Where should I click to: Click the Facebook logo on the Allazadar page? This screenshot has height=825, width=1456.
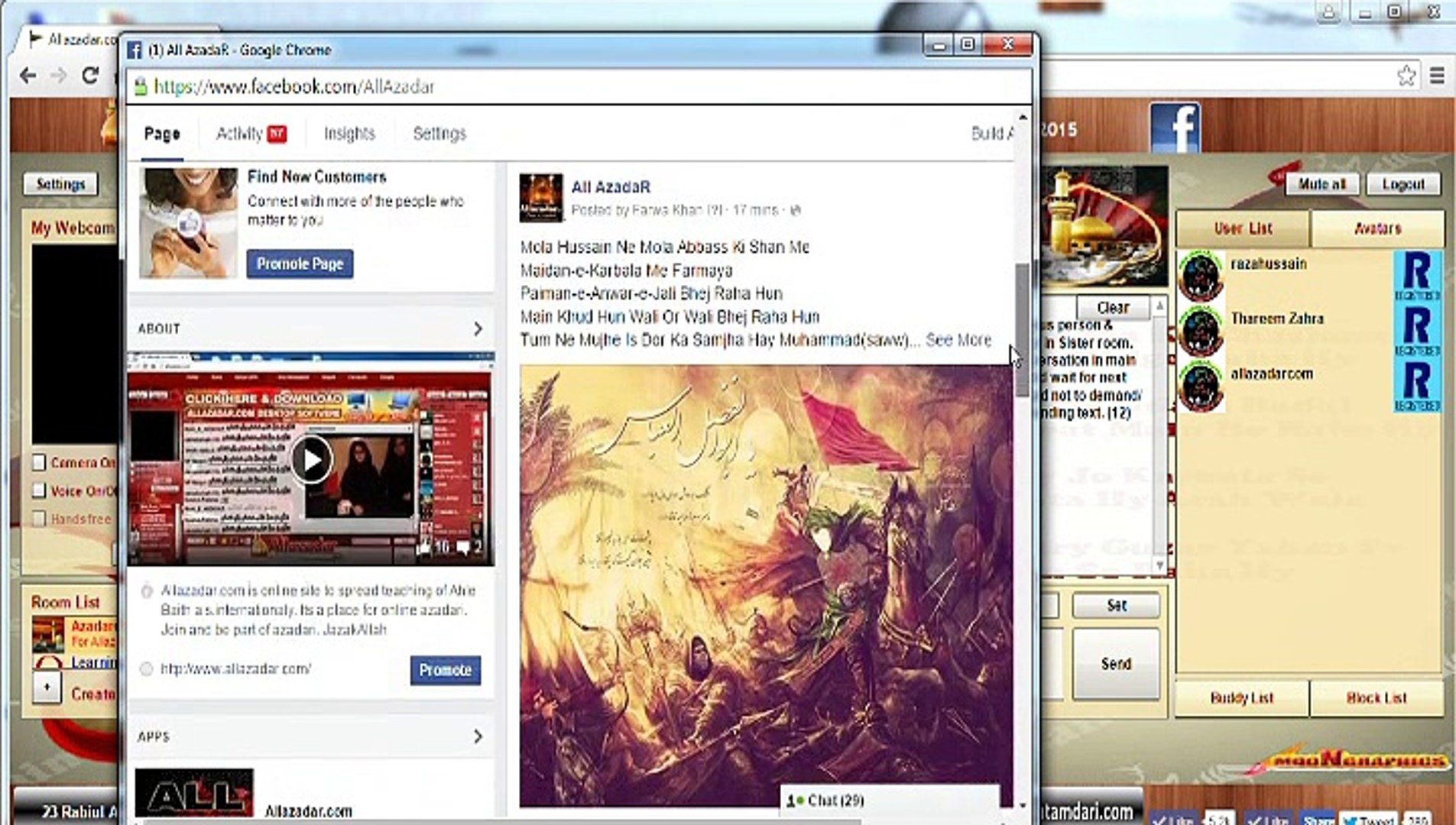pyautogui.click(x=1176, y=128)
